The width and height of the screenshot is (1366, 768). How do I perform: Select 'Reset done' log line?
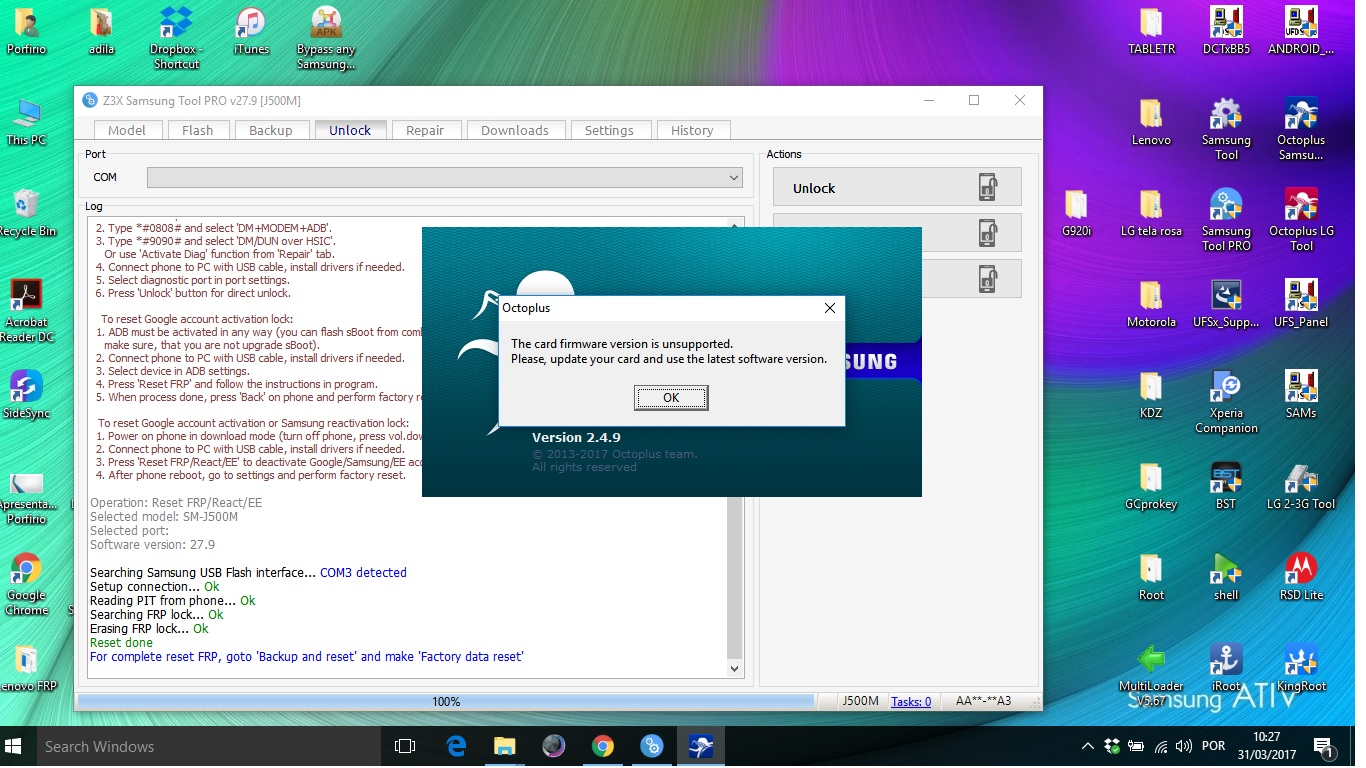121,643
